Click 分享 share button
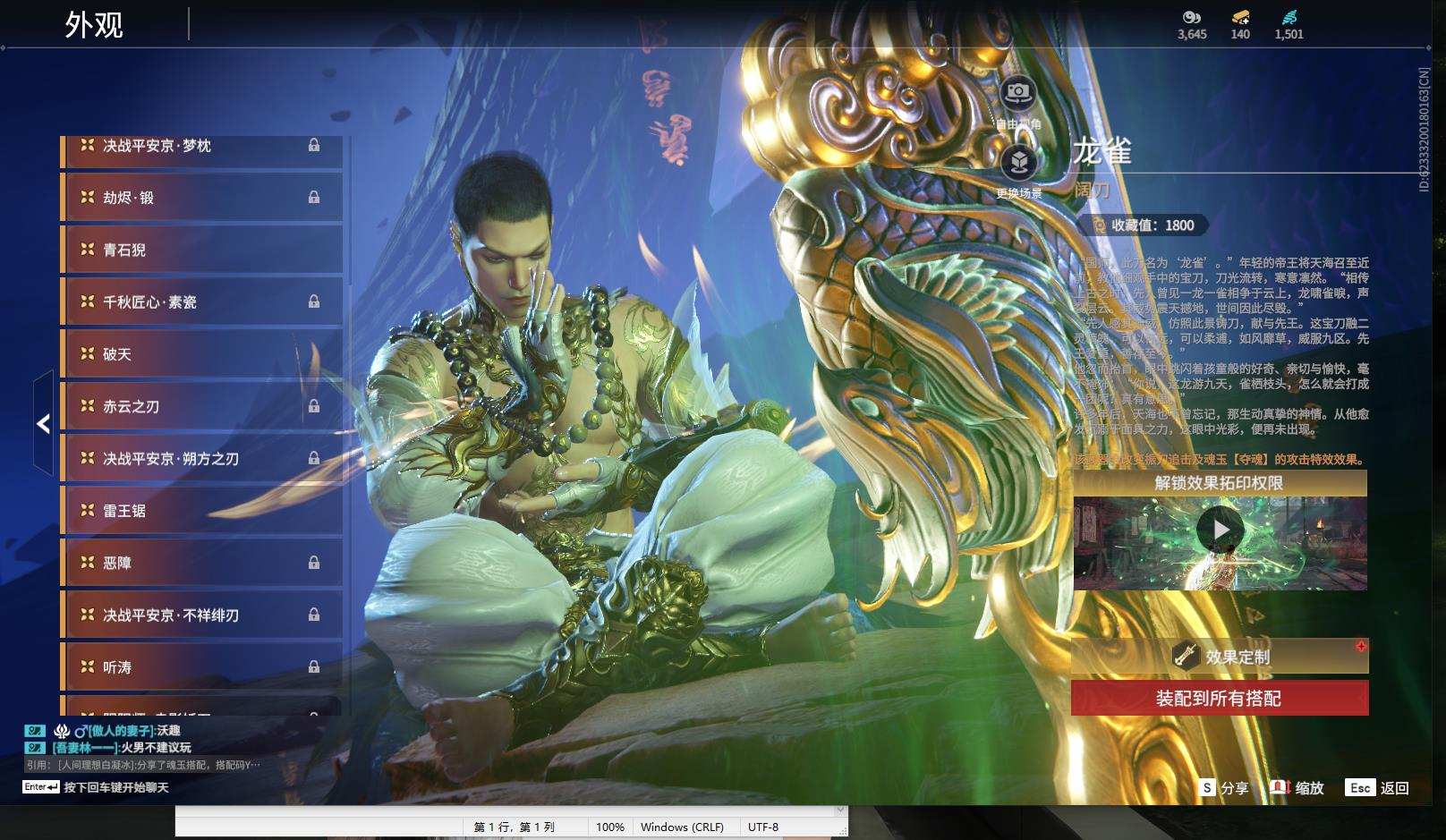The width and height of the screenshot is (1446, 840). tap(1224, 787)
